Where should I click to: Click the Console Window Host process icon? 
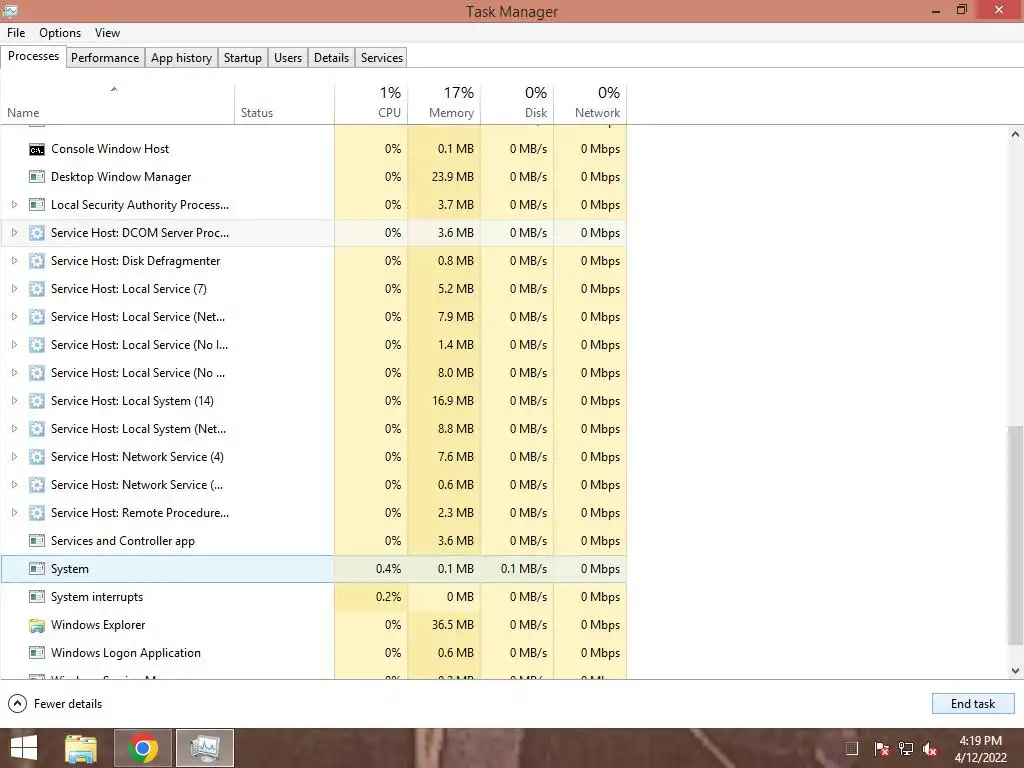pos(37,150)
